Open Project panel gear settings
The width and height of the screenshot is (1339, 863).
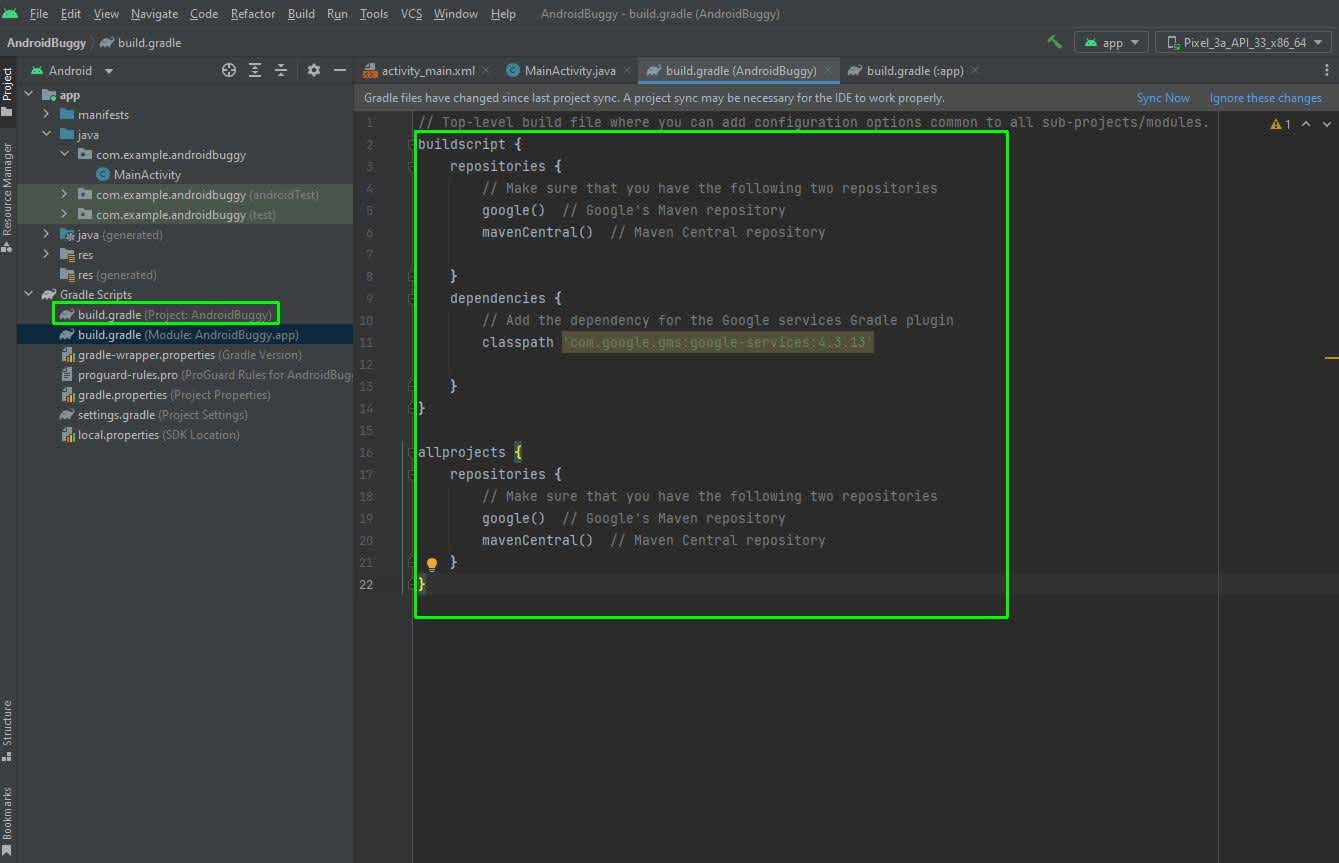click(314, 70)
